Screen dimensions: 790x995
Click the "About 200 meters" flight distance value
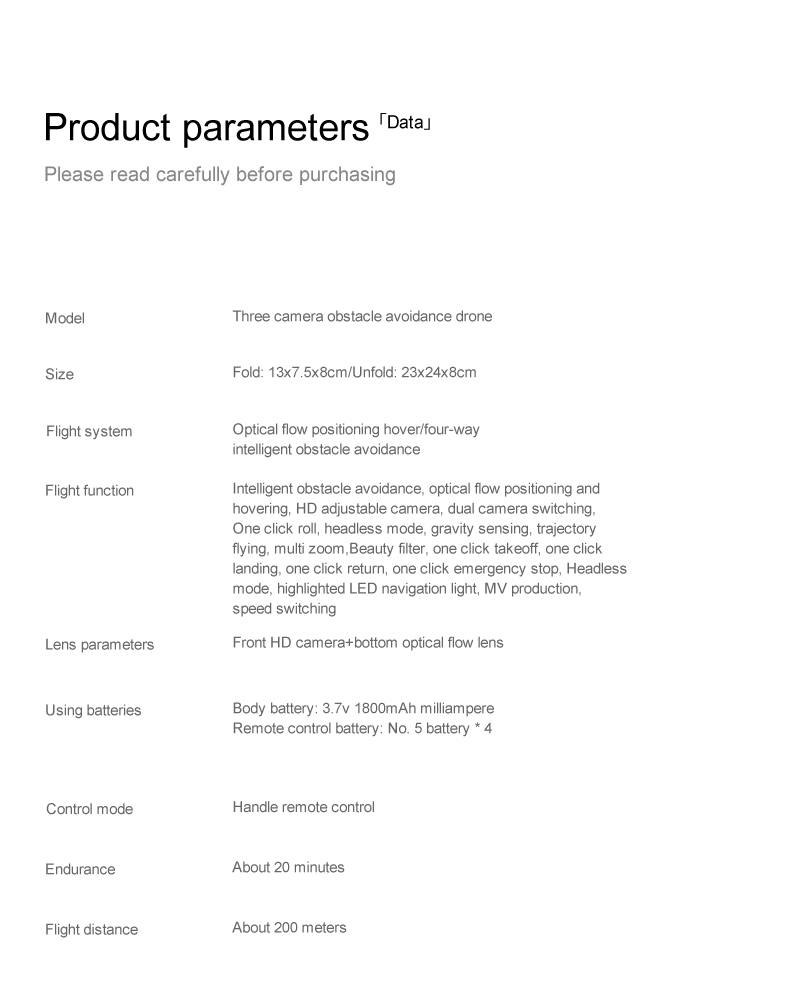point(289,928)
